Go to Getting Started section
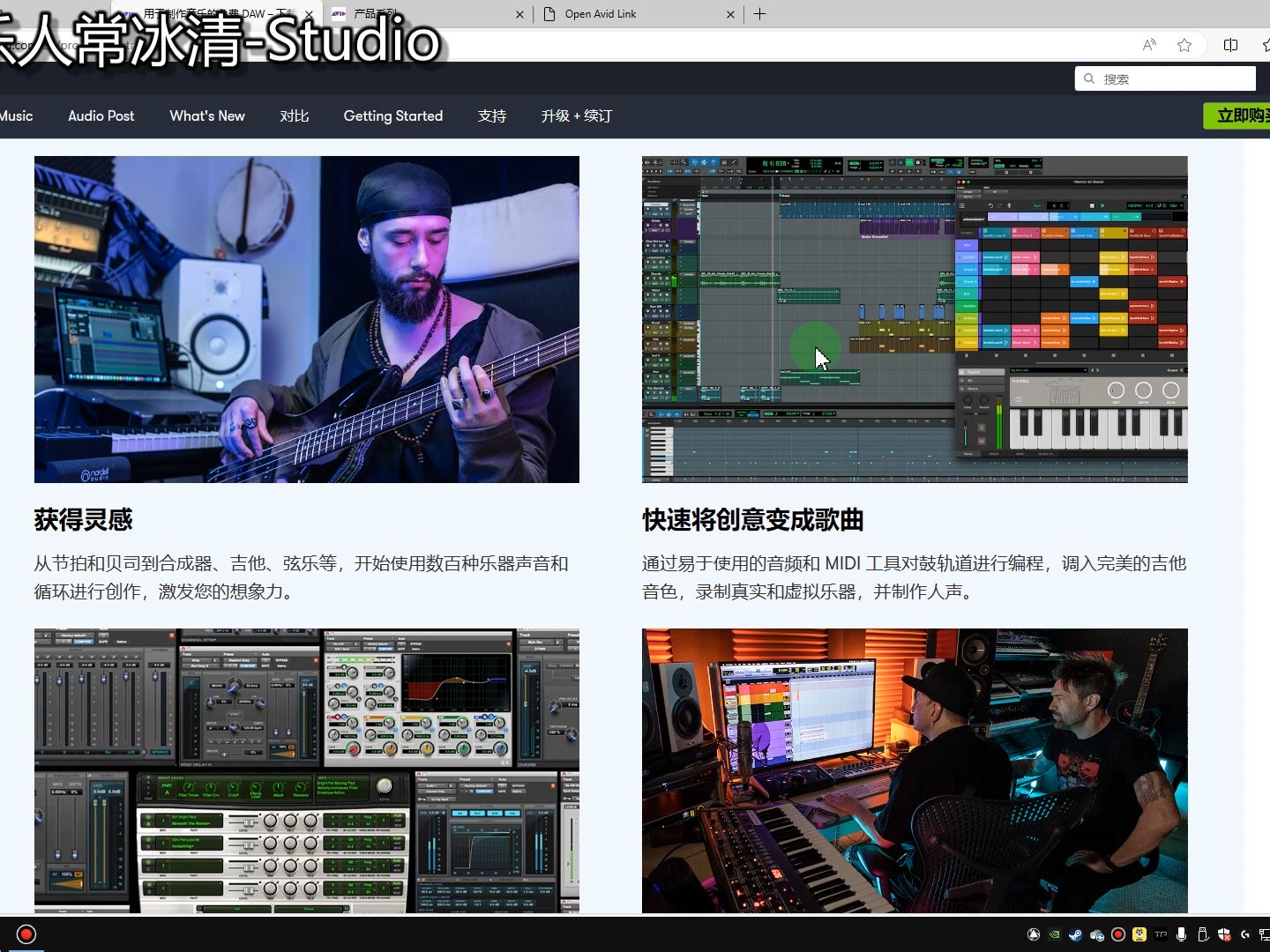 point(393,115)
